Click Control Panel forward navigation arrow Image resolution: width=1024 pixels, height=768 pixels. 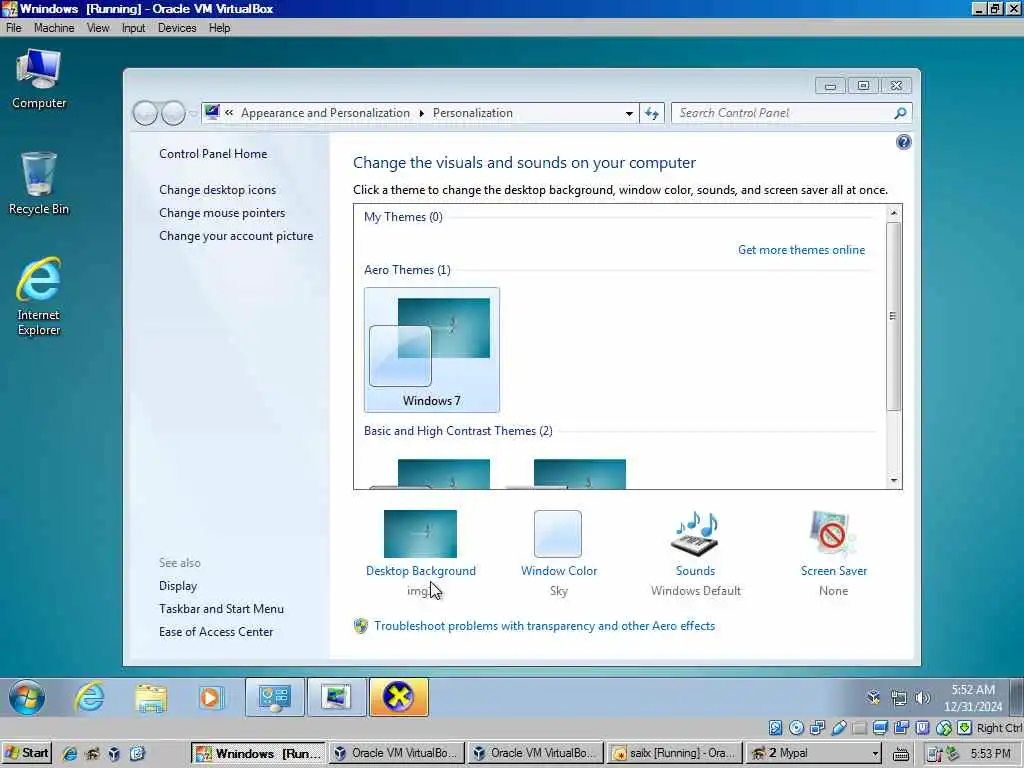click(x=173, y=113)
